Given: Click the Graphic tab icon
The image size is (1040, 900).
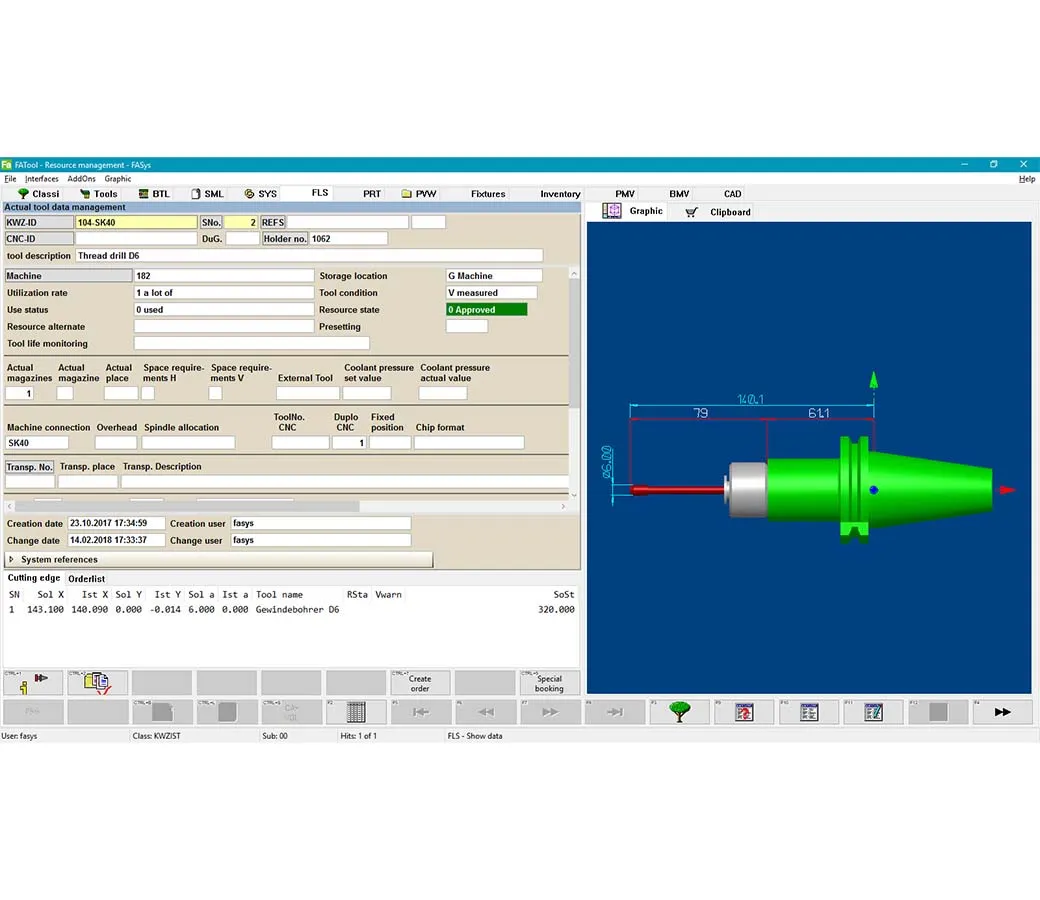Looking at the screenshot, I should (x=612, y=211).
